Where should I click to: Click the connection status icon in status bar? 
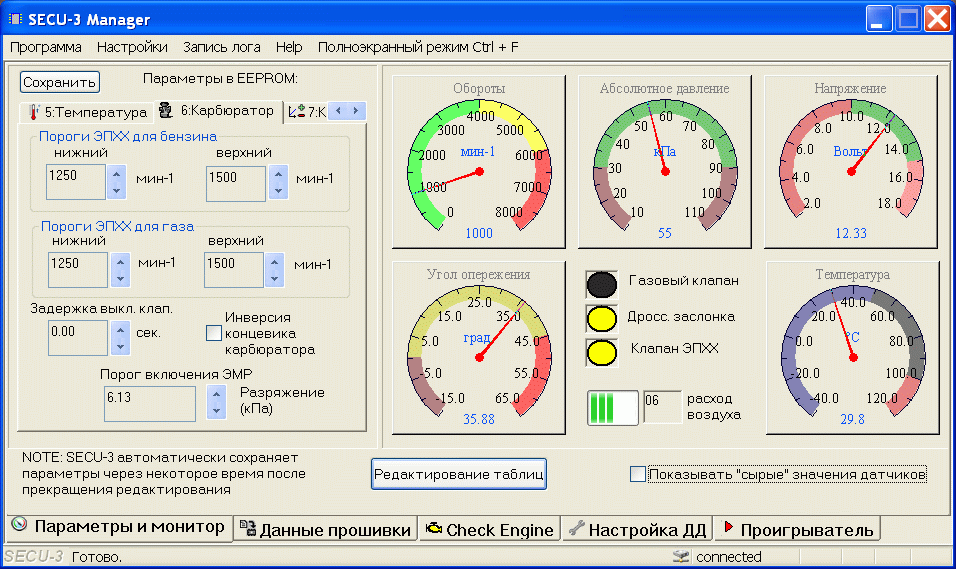(x=681, y=557)
